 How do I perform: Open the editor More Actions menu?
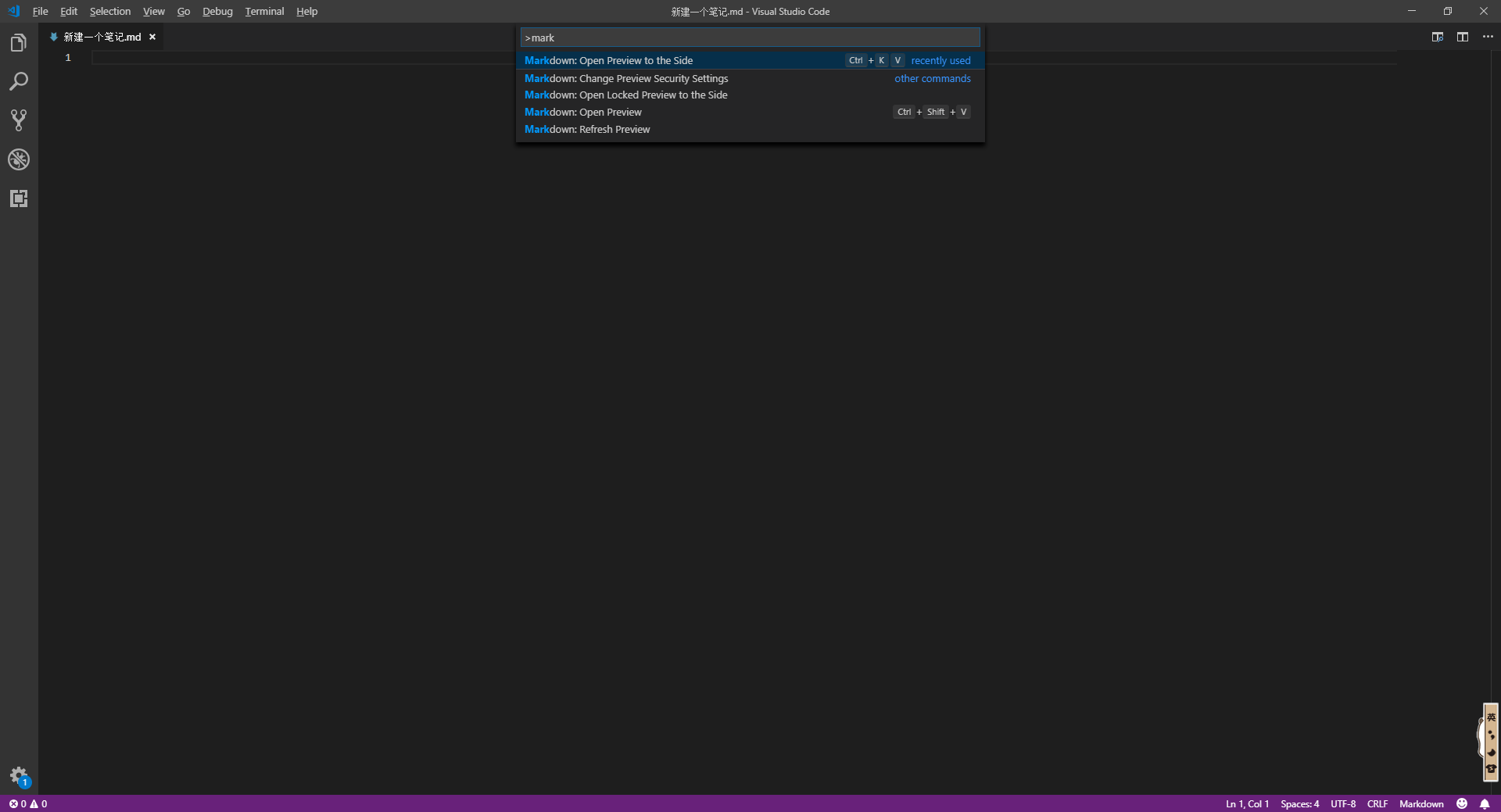1487,37
